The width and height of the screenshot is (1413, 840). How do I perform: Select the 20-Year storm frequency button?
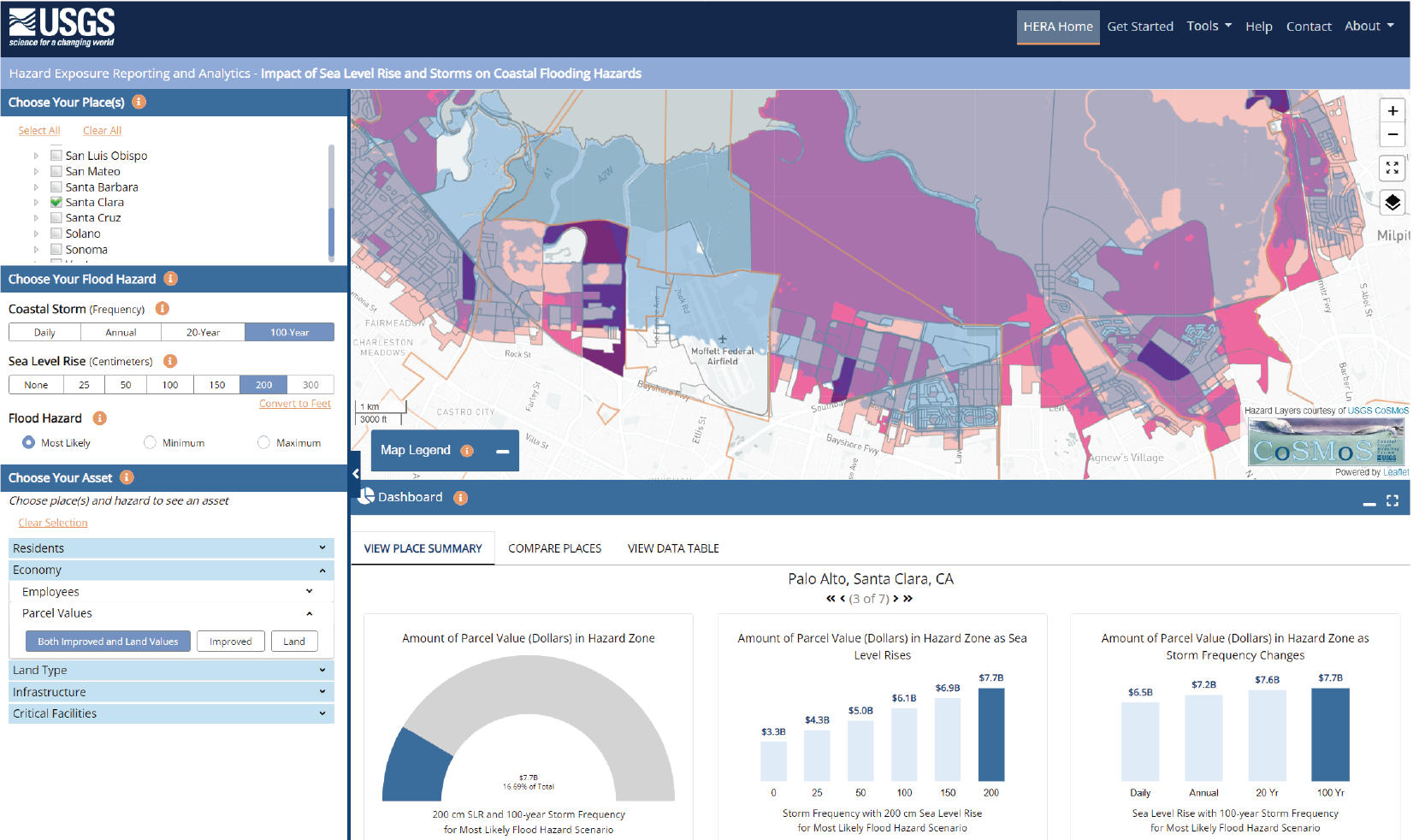[x=203, y=333]
